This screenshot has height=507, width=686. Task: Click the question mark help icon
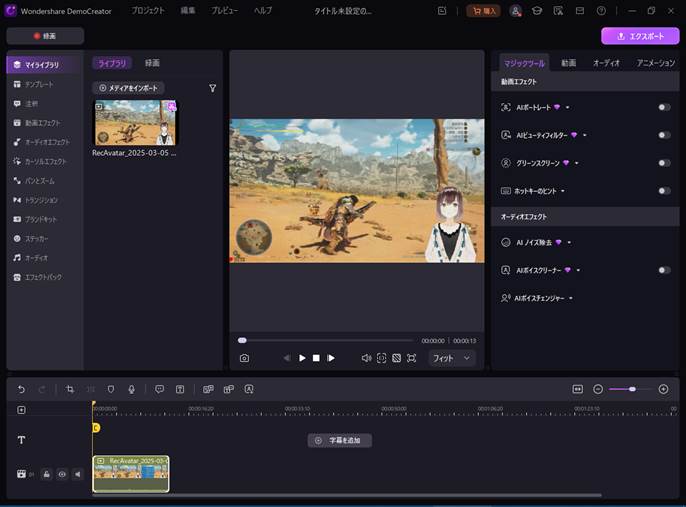601,11
